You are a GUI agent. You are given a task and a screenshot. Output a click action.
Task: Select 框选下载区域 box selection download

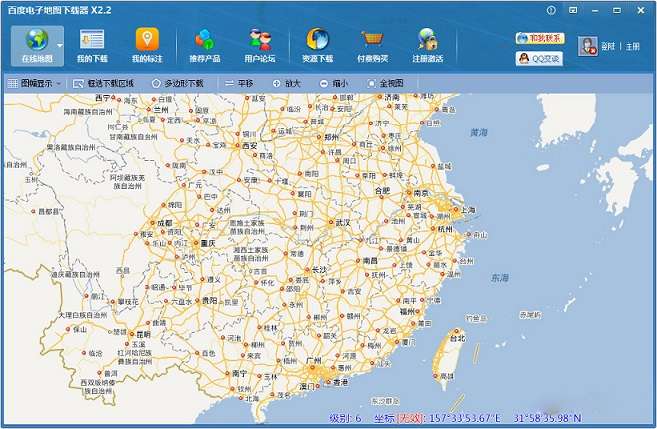104,83
